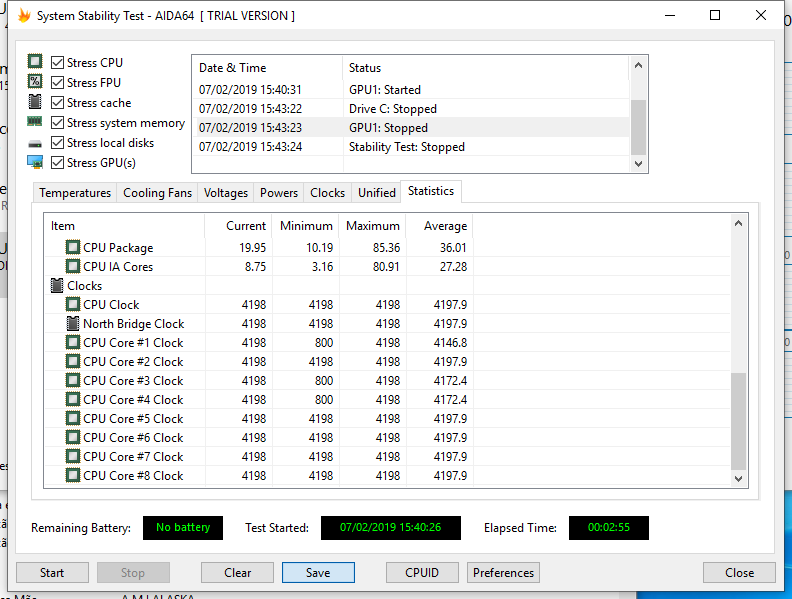Click the Item column header
The height and width of the screenshot is (599, 792).
point(124,226)
